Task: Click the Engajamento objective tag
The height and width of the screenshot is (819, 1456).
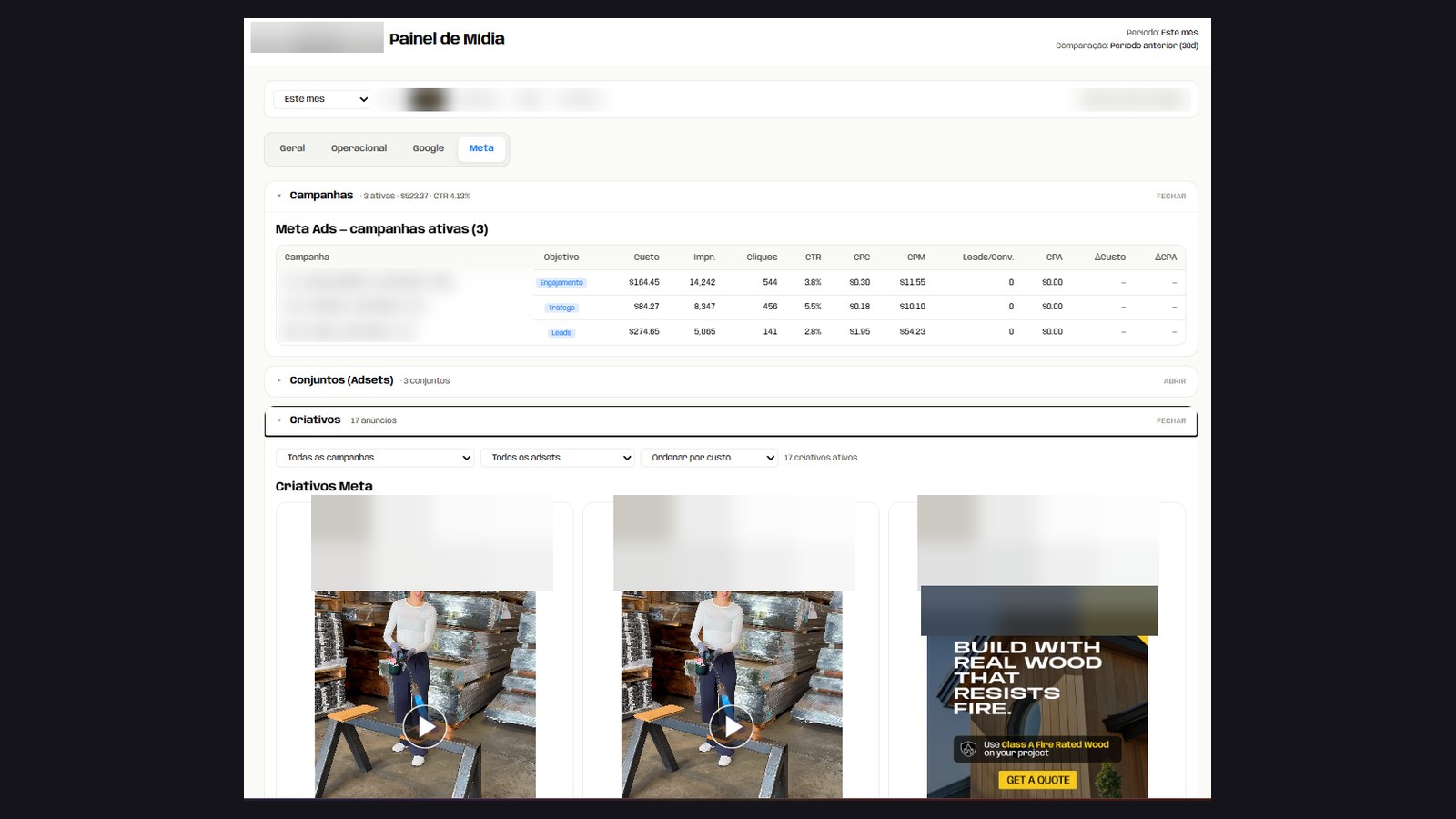Action: pos(561,283)
